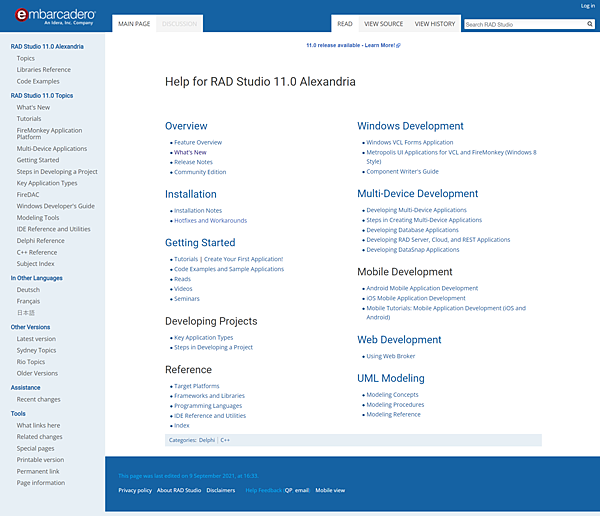Open C++ Reference sidebar link
600x516 pixels.
click(37, 252)
